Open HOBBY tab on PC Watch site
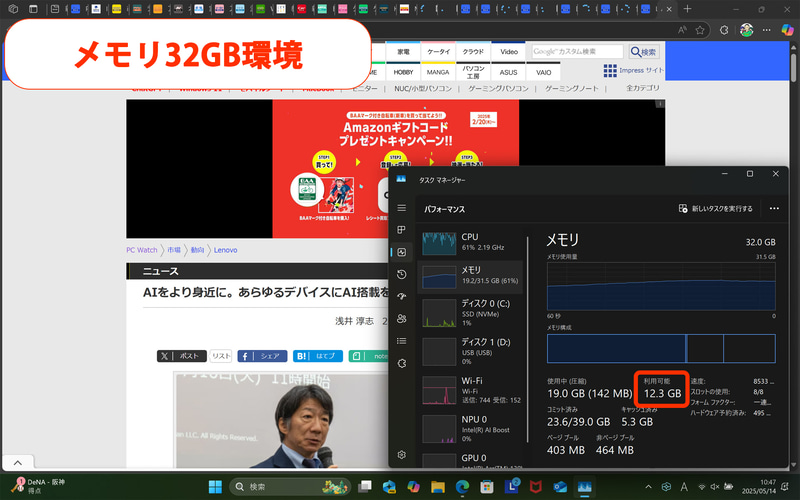 point(403,72)
